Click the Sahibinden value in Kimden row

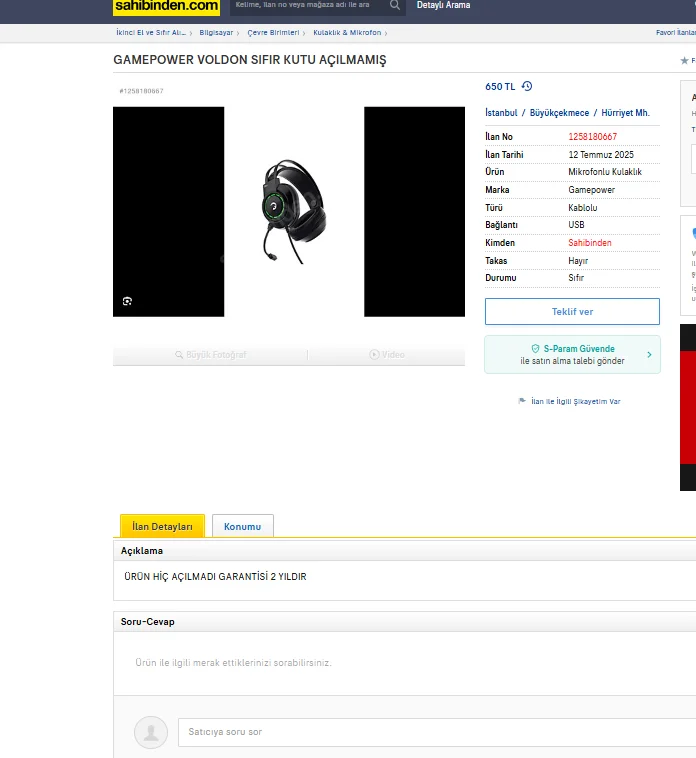pyautogui.click(x=590, y=243)
